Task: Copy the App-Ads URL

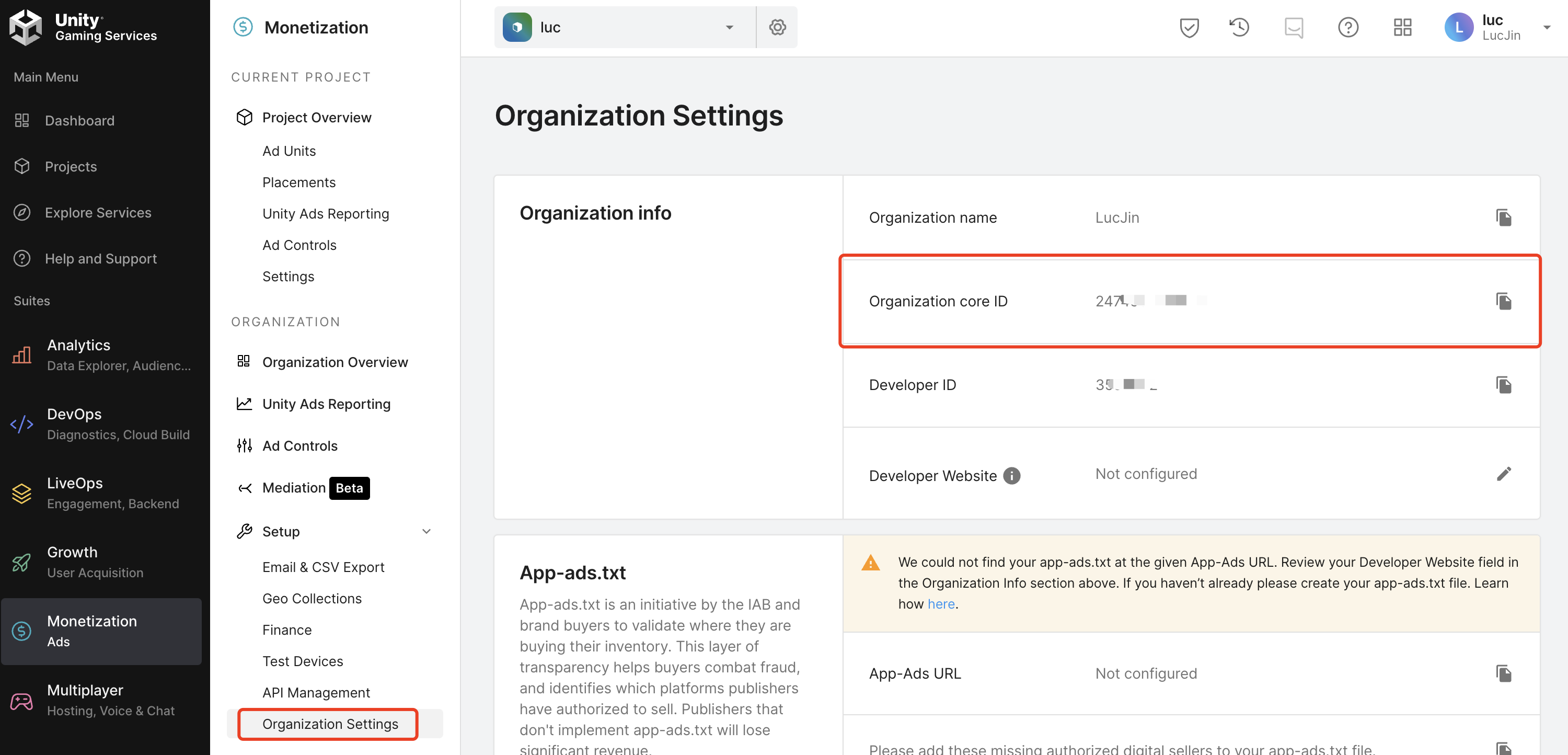Action: [x=1504, y=673]
